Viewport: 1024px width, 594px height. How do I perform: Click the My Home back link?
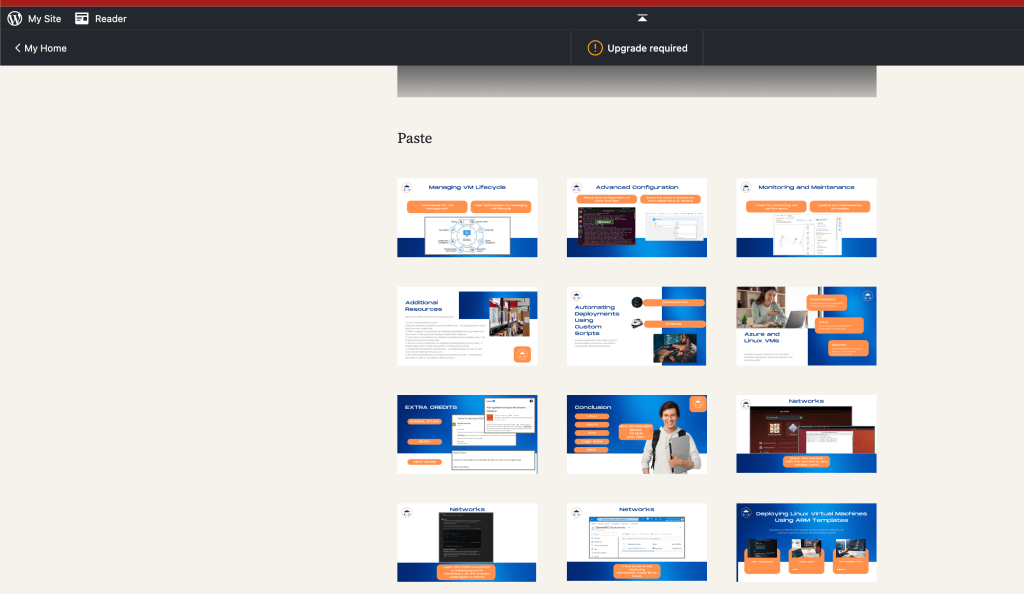[40, 48]
